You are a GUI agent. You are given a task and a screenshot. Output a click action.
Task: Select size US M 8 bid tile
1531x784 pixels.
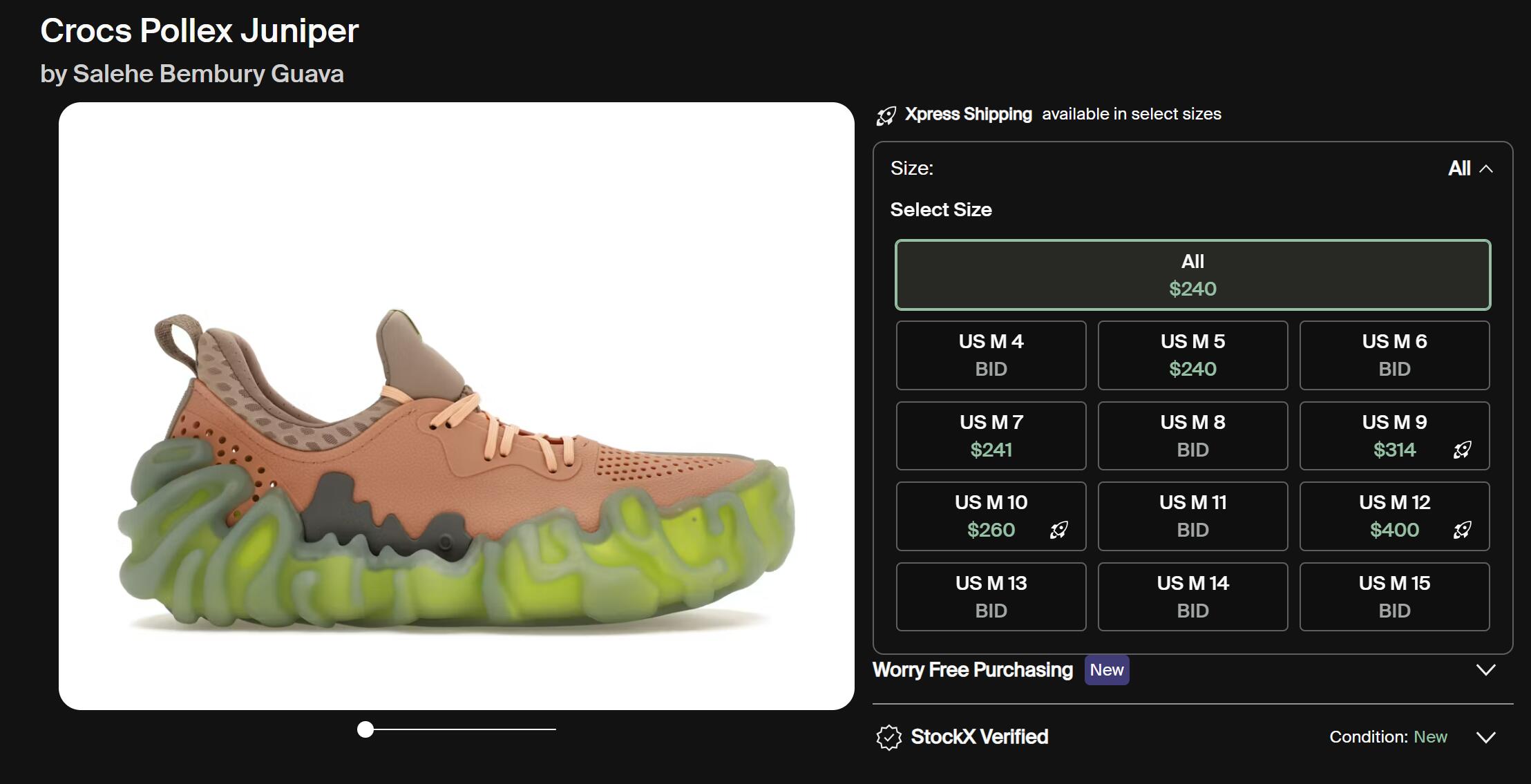click(x=1192, y=436)
